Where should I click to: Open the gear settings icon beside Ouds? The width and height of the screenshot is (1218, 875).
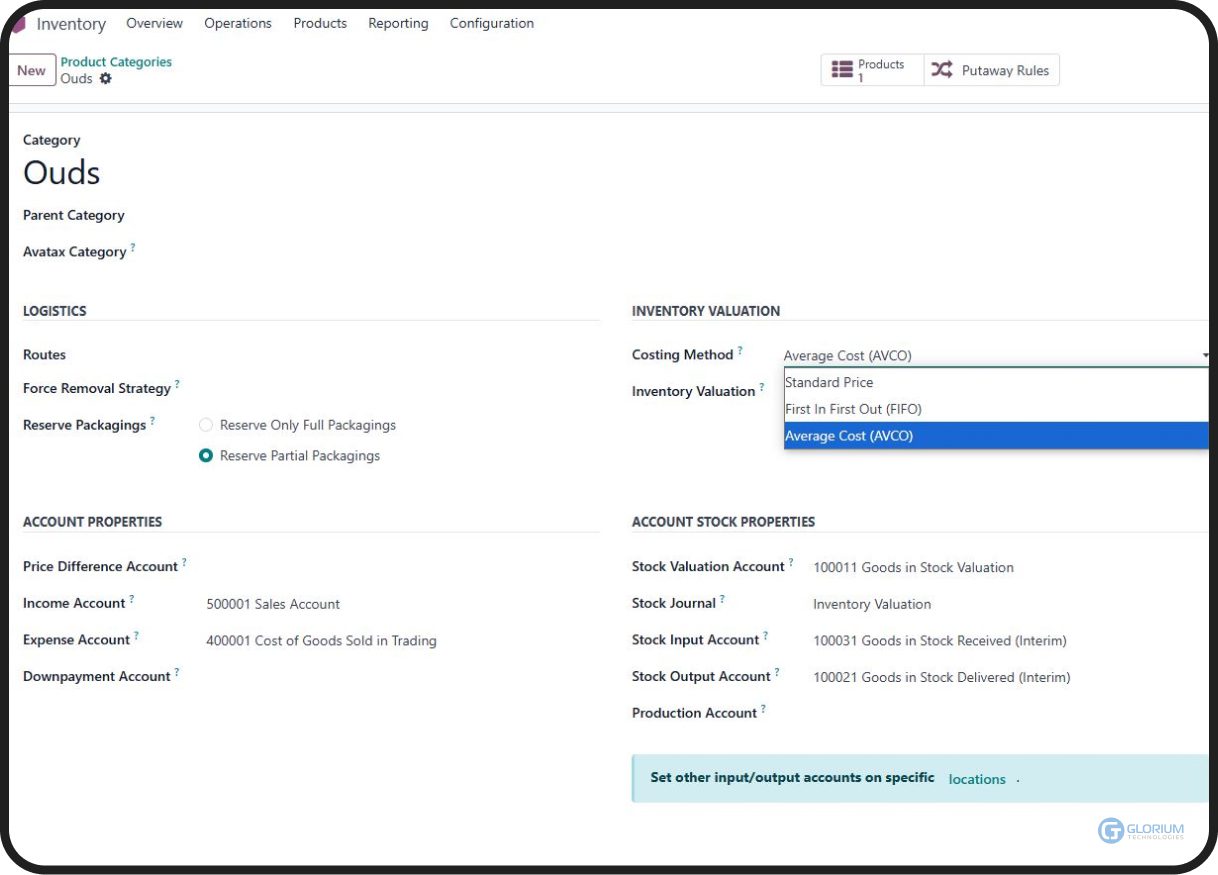coord(106,79)
